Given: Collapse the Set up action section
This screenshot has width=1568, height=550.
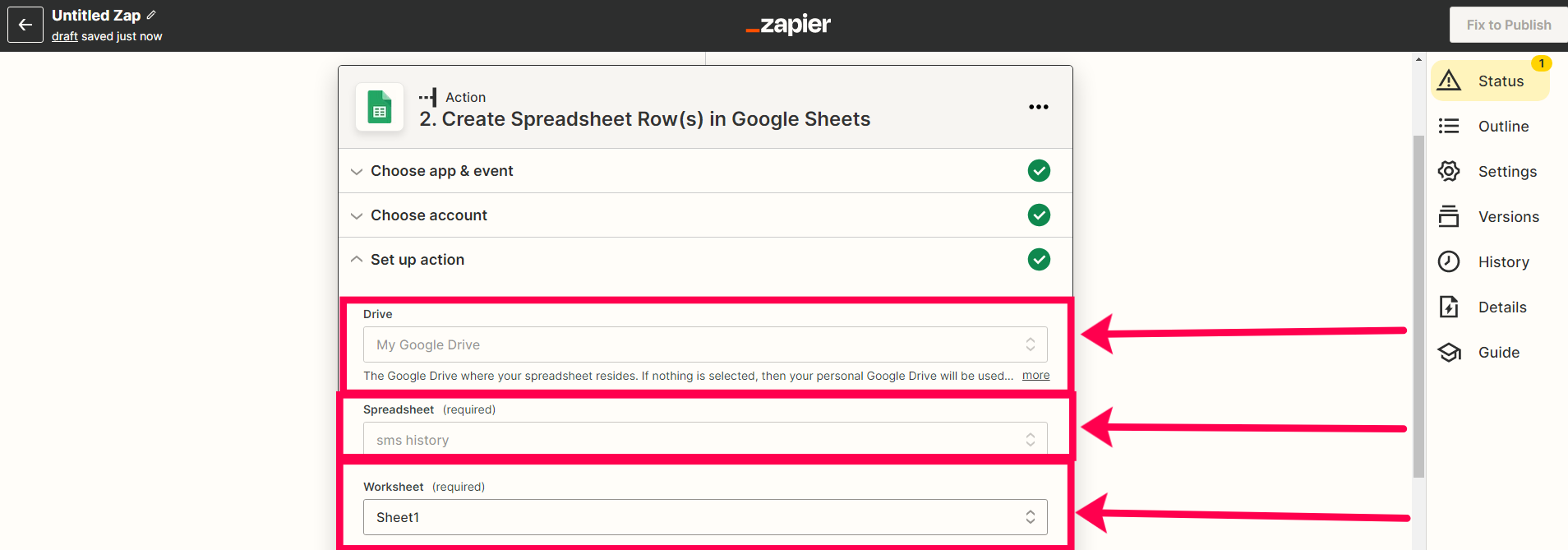Looking at the screenshot, I should [705, 260].
